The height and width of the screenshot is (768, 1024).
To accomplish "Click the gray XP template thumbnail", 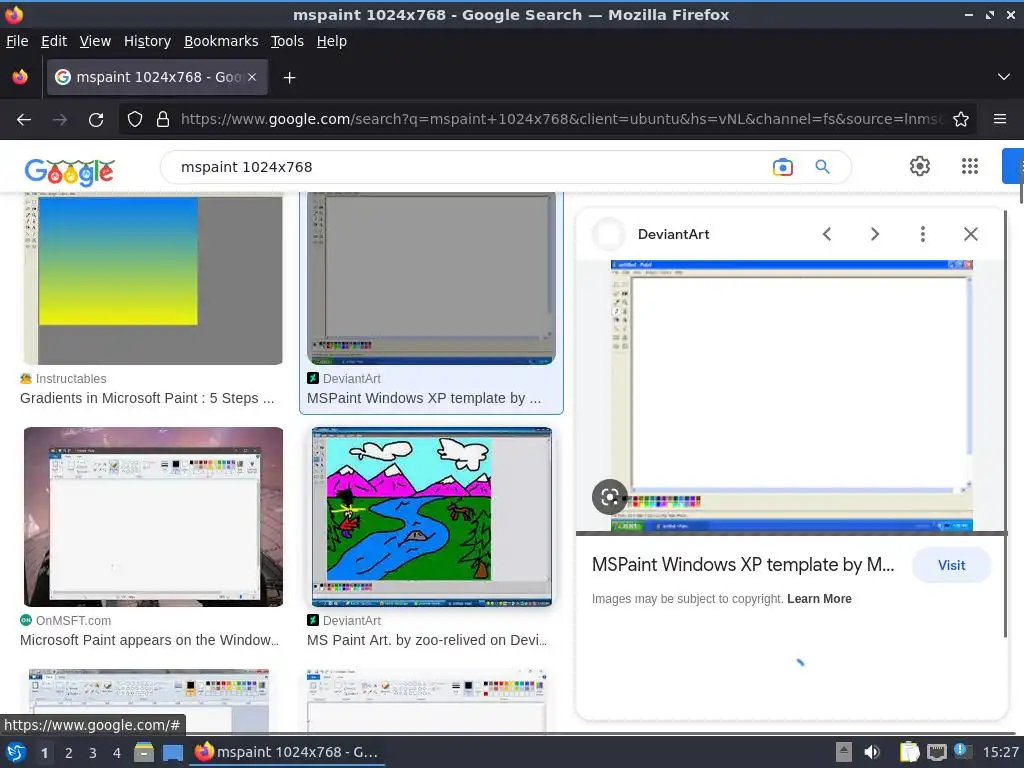I will [x=431, y=279].
